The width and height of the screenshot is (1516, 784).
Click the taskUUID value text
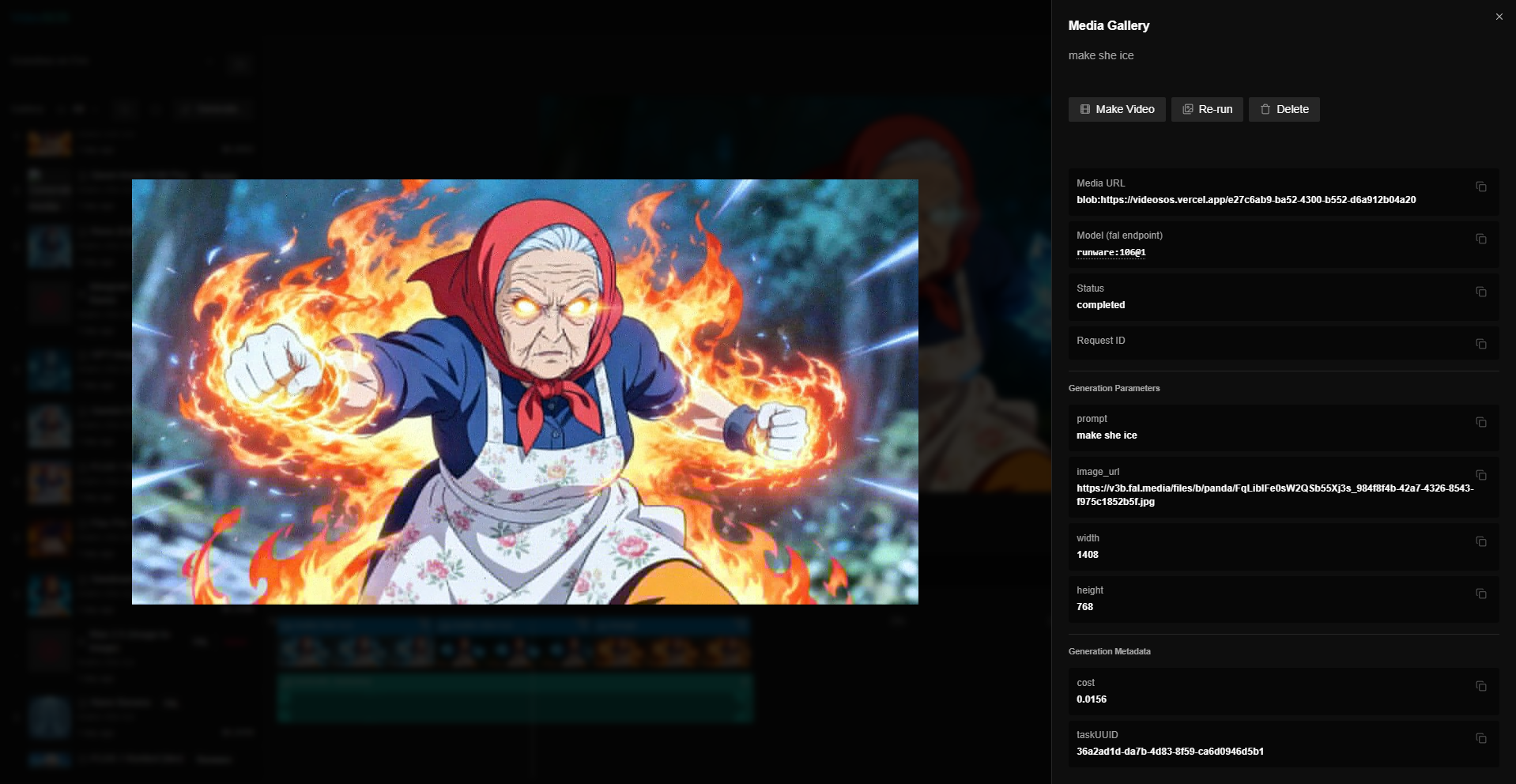click(1170, 752)
